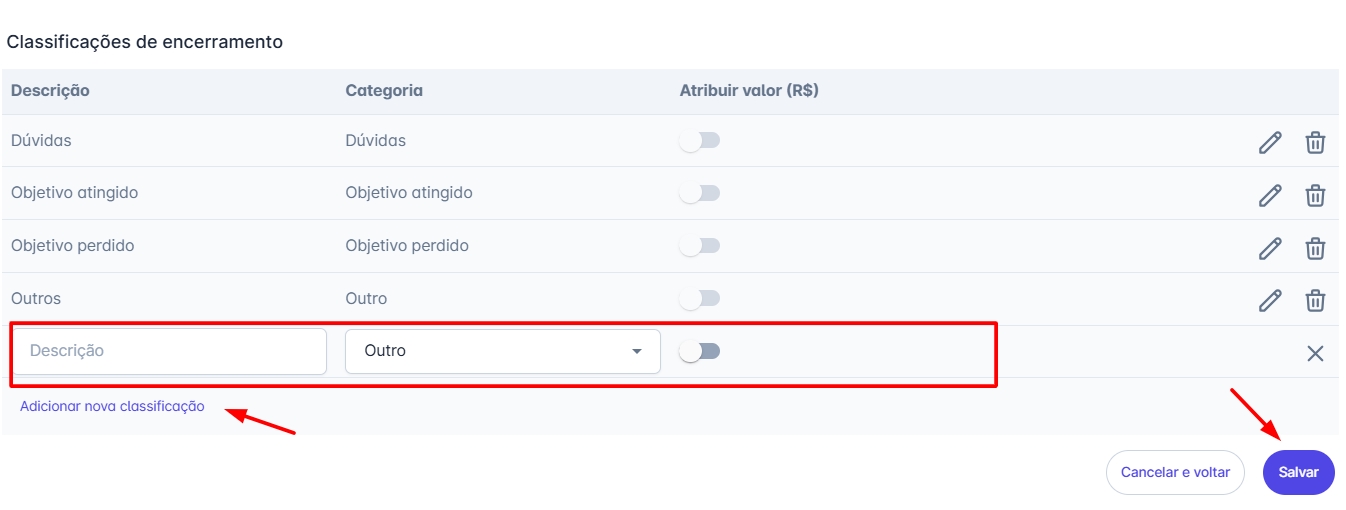Delete the Dúvidas classification row
The image size is (1346, 510).
[1316, 143]
